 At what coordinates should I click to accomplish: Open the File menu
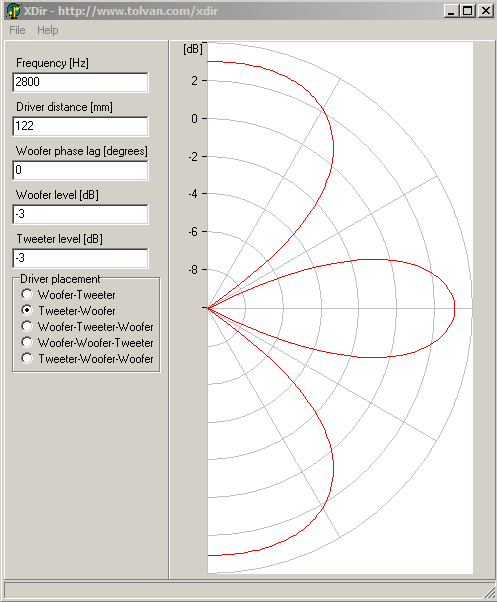(x=17, y=30)
